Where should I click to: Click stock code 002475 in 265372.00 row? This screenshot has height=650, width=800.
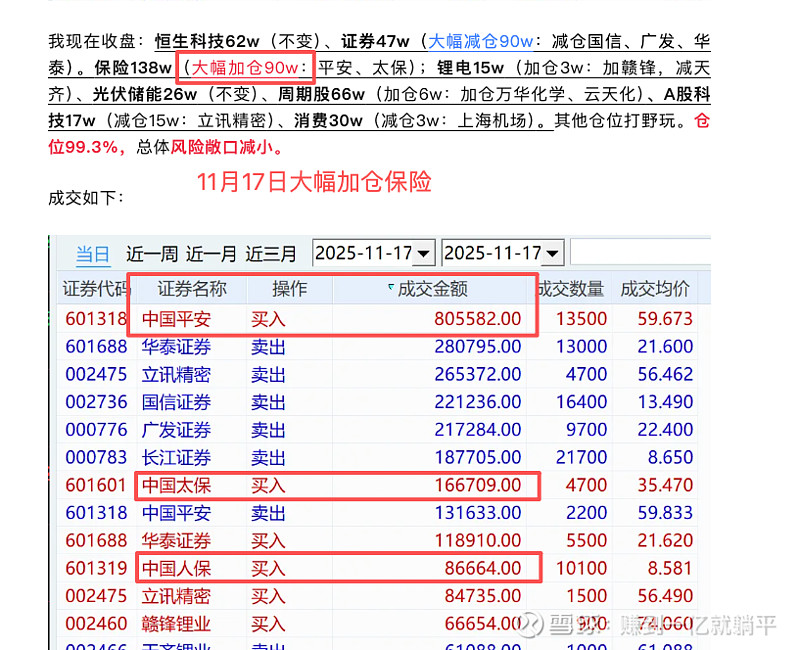[96, 374]
